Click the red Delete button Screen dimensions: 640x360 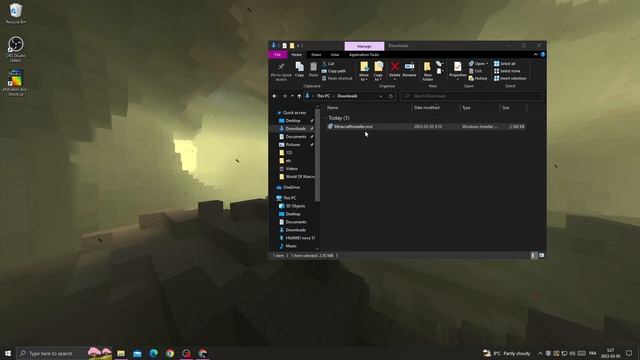point(394,70)
